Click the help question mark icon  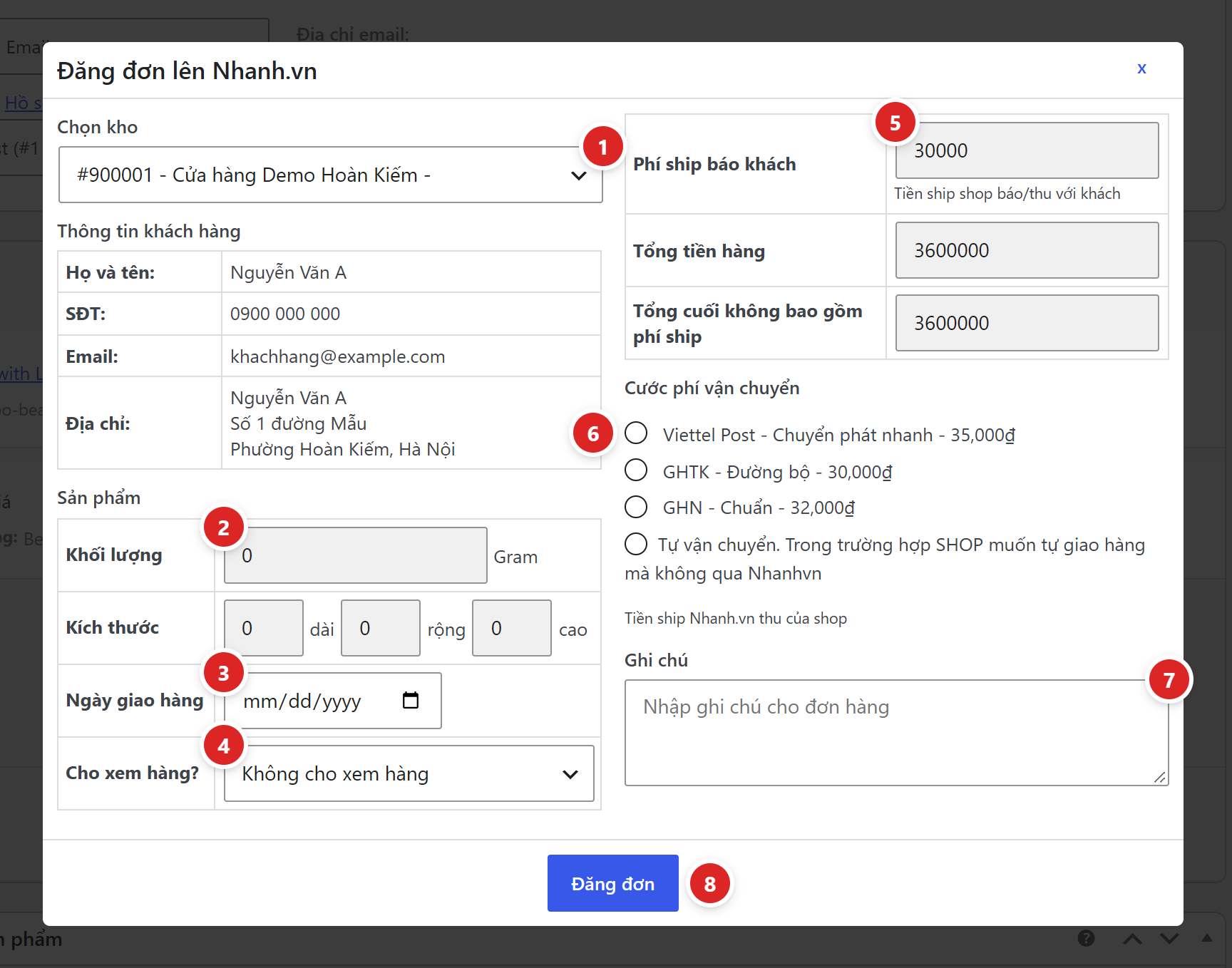[x=1086, y=938]
